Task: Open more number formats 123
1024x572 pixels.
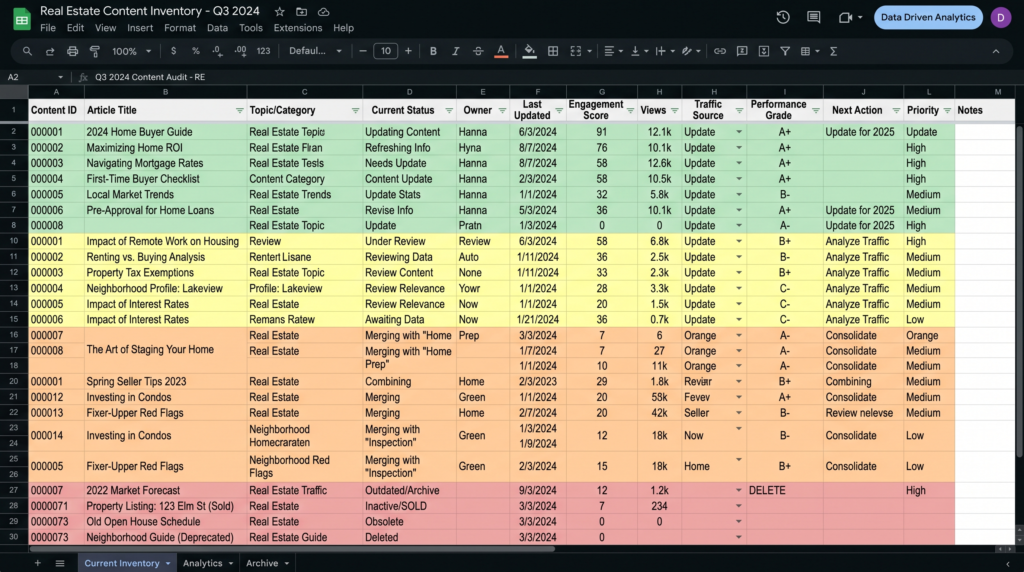Action: click(x=263, y=51)
